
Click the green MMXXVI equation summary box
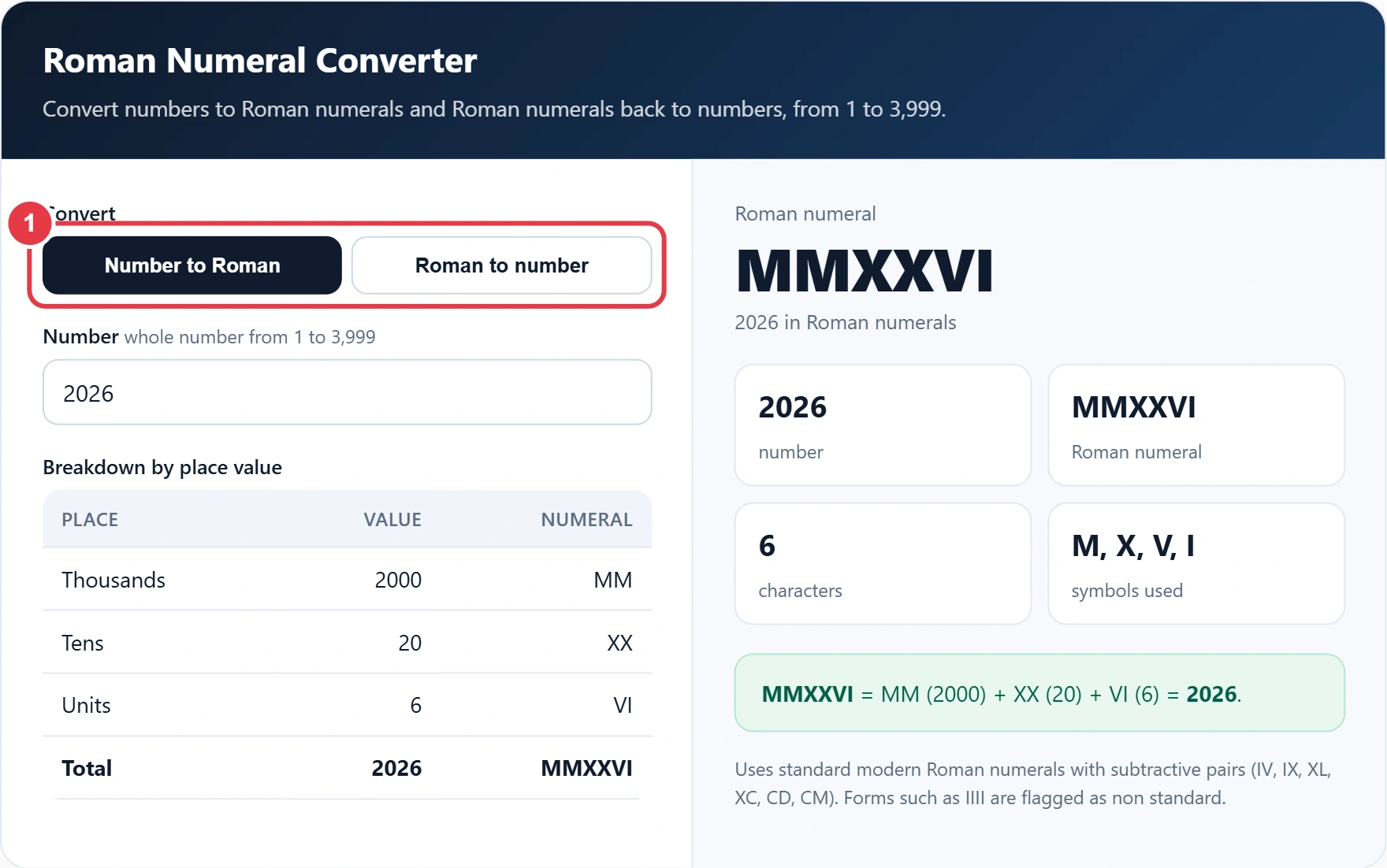point(1039,693)
